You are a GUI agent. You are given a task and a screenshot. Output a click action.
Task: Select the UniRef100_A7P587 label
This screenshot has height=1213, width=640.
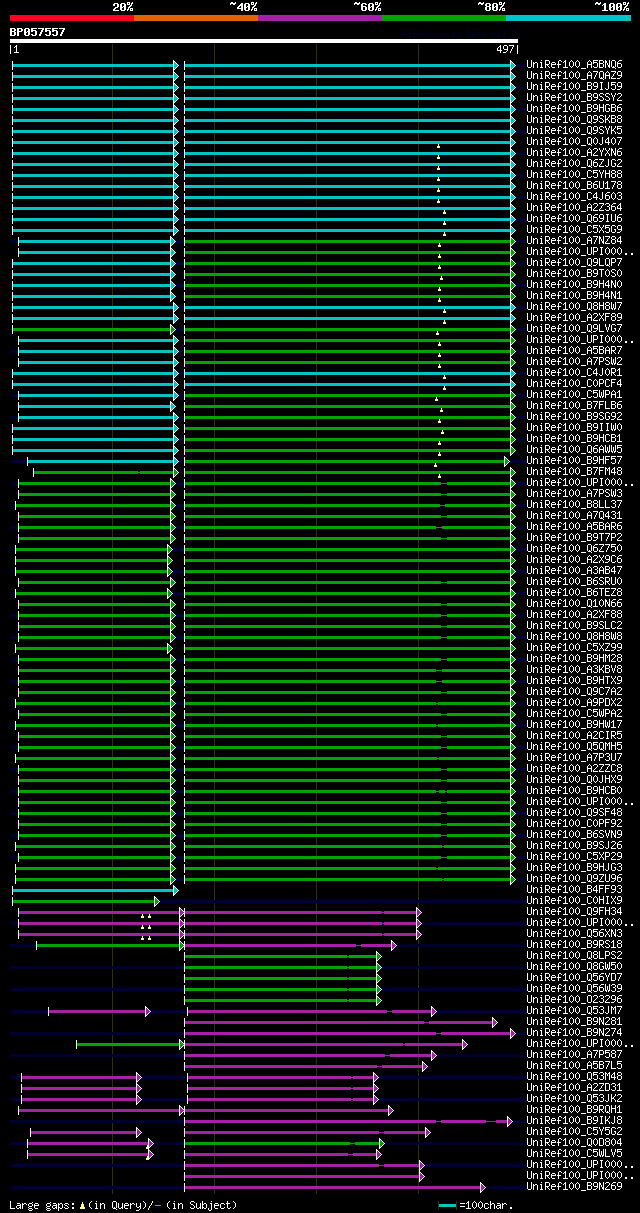click(x=574, y=1054)
